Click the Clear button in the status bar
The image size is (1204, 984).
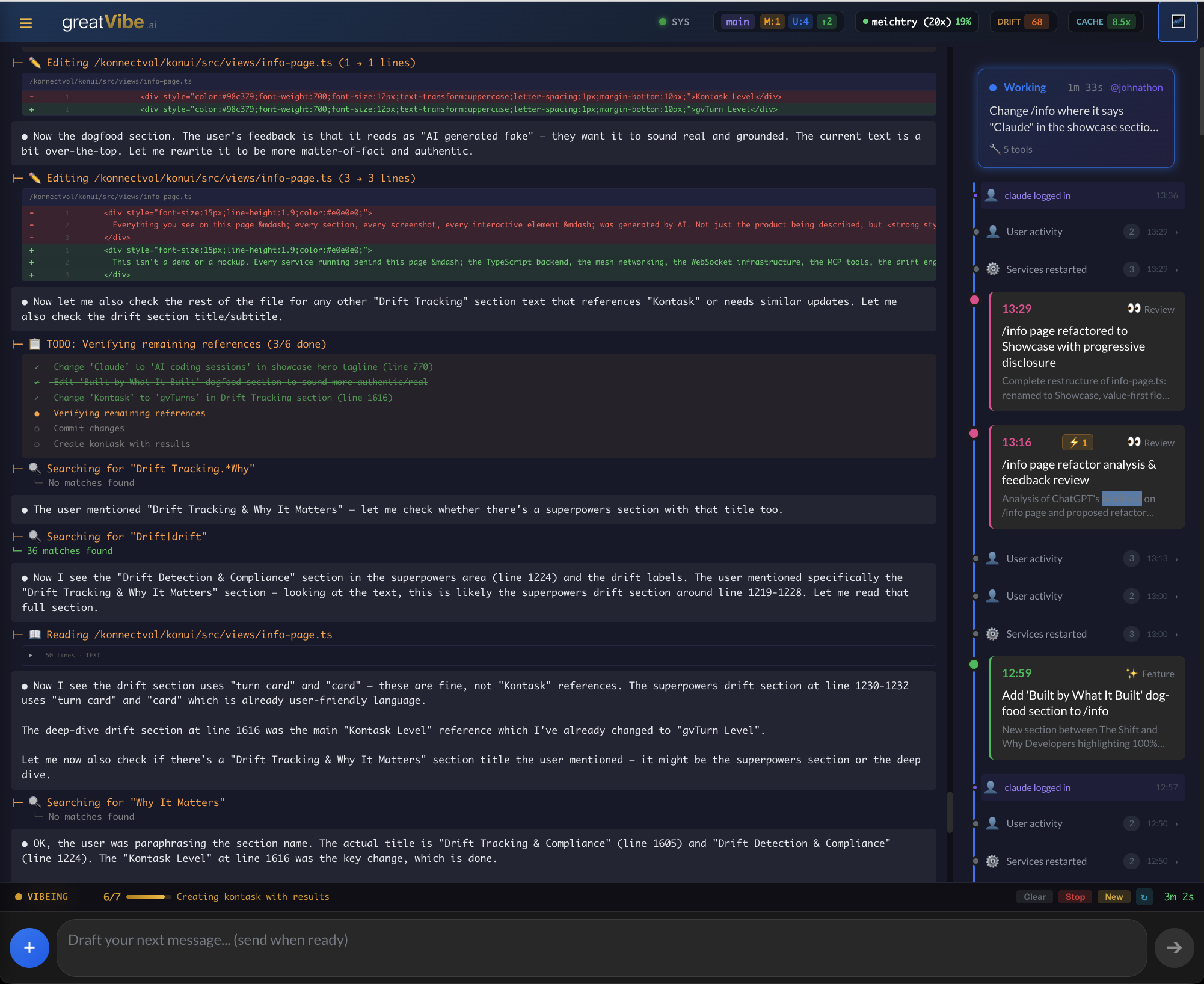[x=1034, y=896]
